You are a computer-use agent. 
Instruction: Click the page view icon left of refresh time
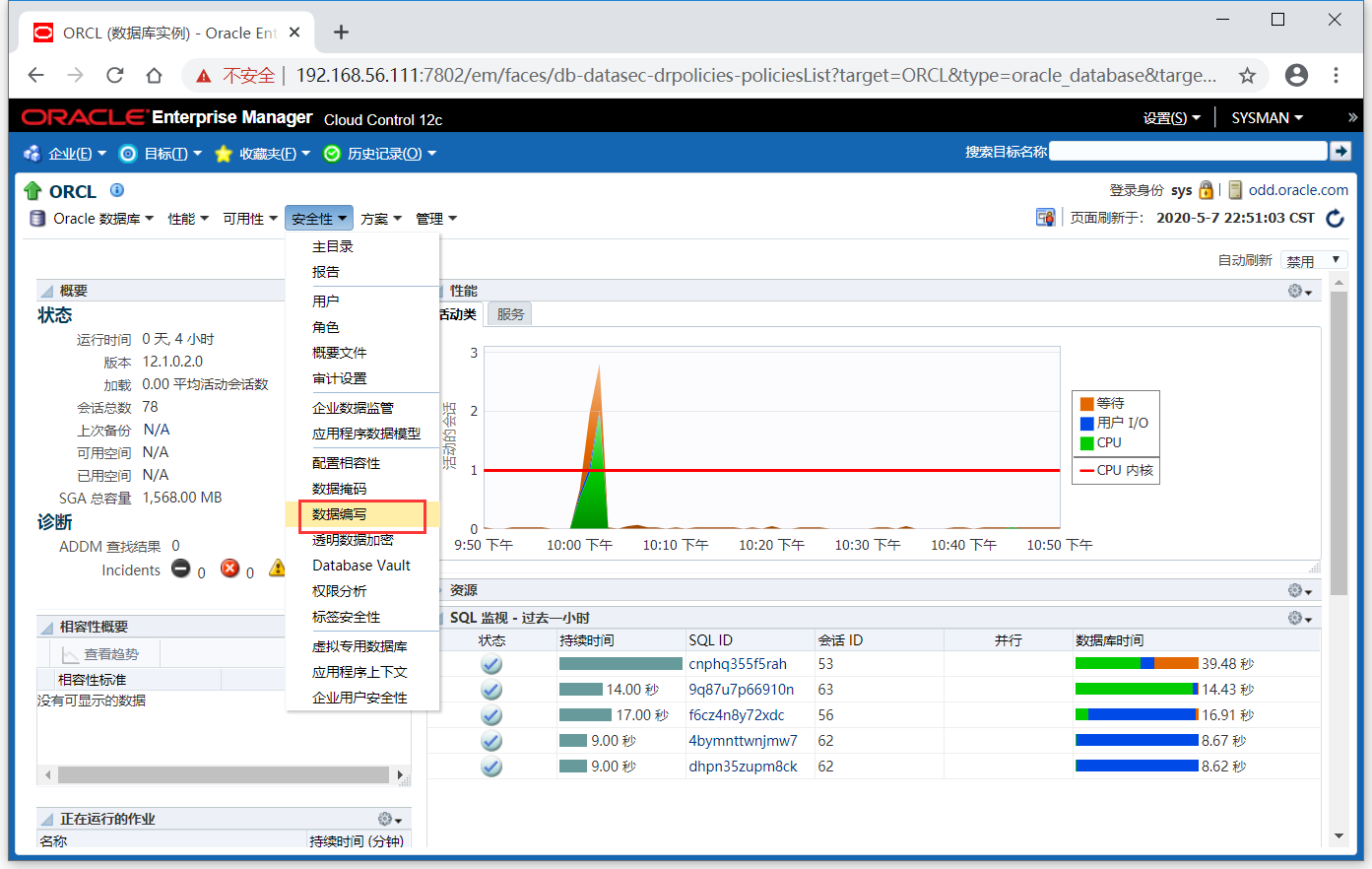1046,218
